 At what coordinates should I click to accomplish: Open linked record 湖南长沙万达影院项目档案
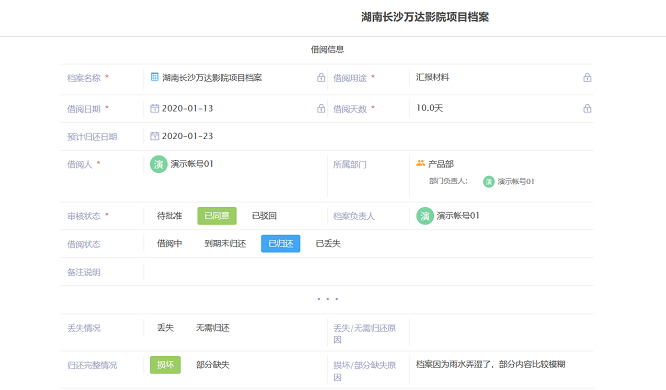(x=212, y=77)
